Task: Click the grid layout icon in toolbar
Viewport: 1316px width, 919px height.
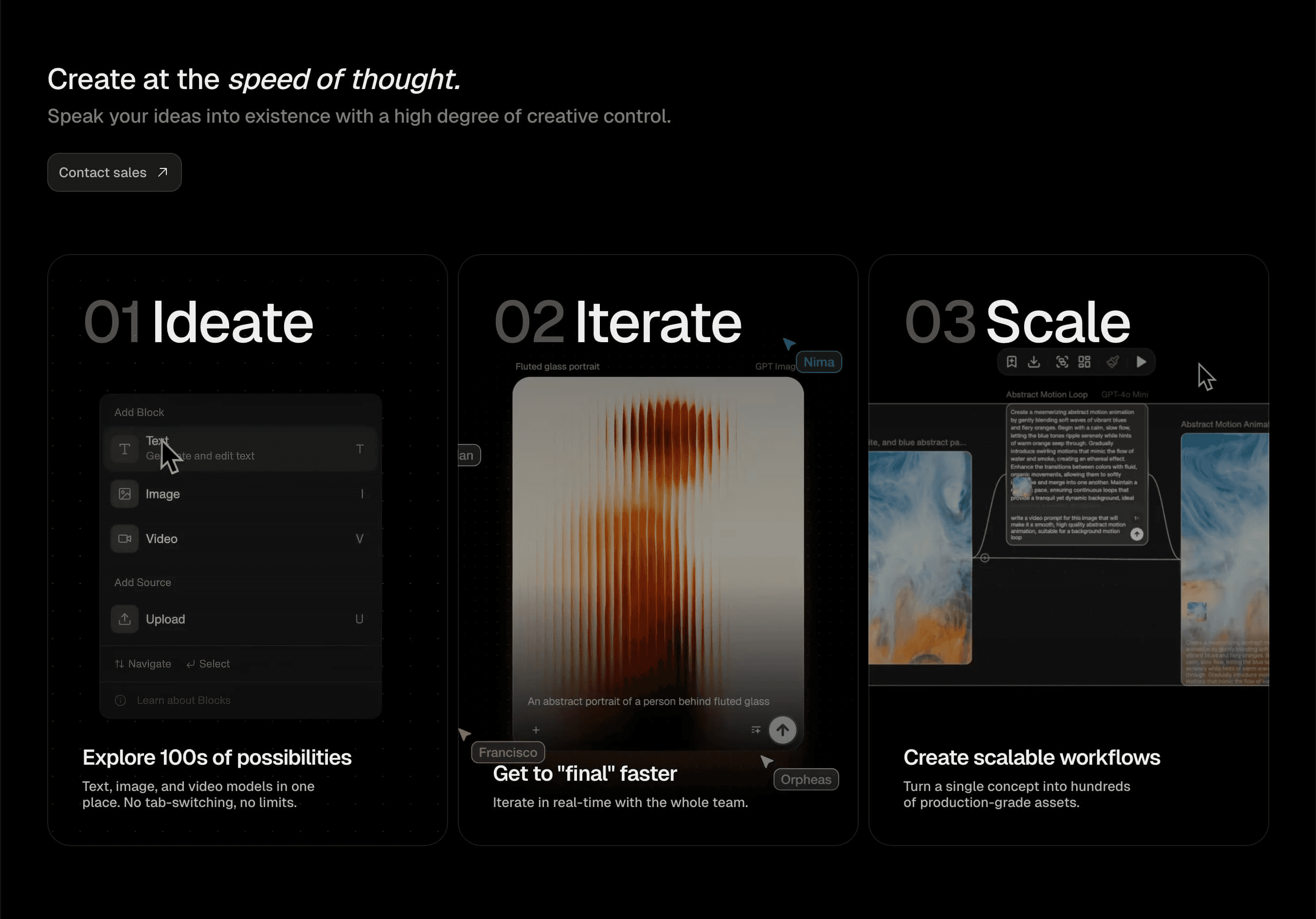Action: pos(1084,362)
